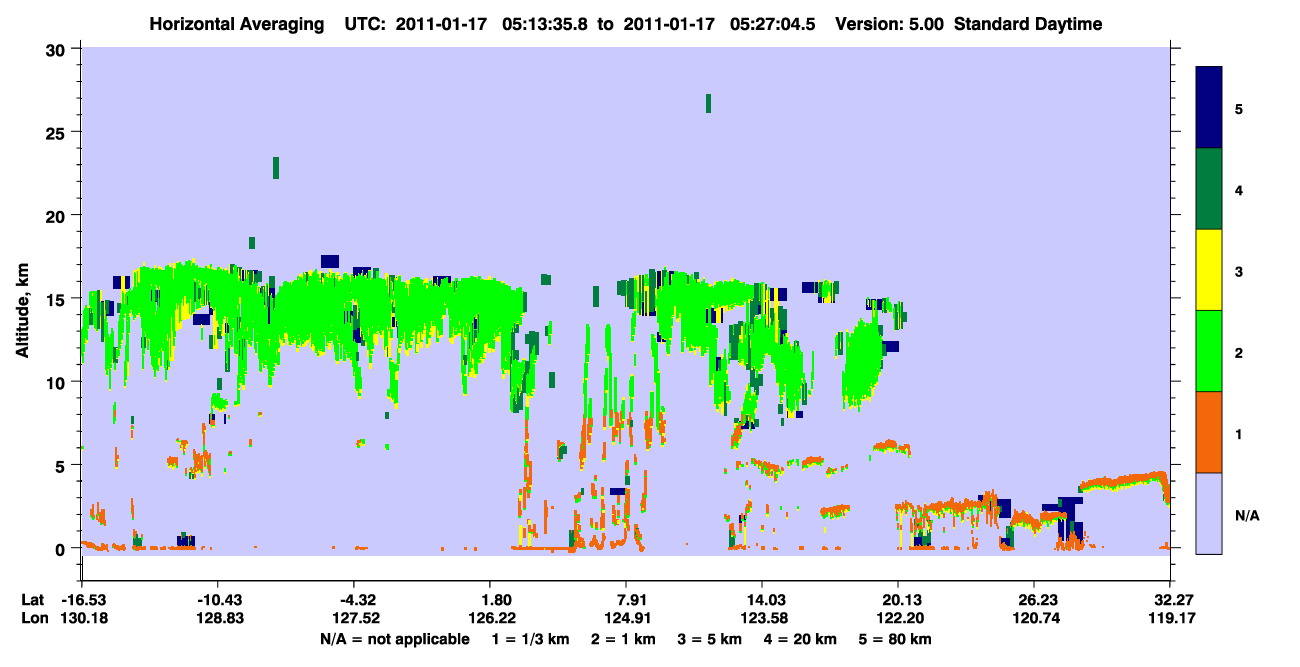Click longitude value '122.20'
The height and width of the screenshot is (667, 1300).
click(899, 619)
